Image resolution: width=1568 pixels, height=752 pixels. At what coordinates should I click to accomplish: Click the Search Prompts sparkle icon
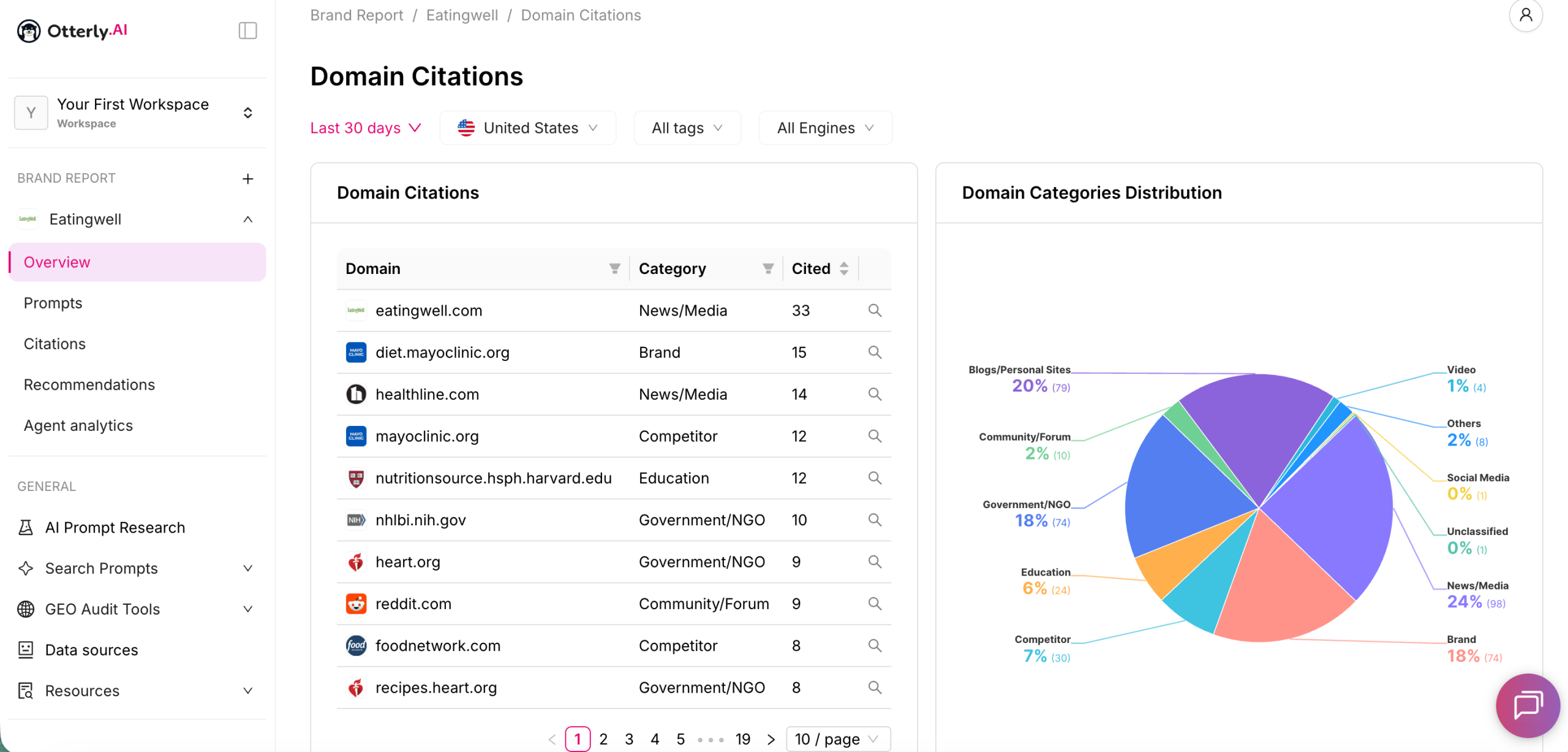pyautogui.click(x=26, y=568)
